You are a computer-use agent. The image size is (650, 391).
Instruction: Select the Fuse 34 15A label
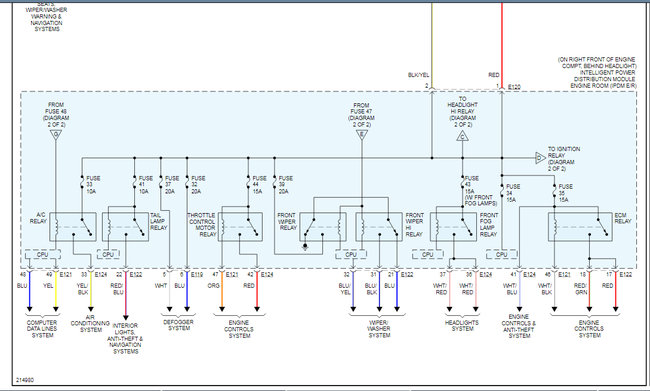pos(513,193)
